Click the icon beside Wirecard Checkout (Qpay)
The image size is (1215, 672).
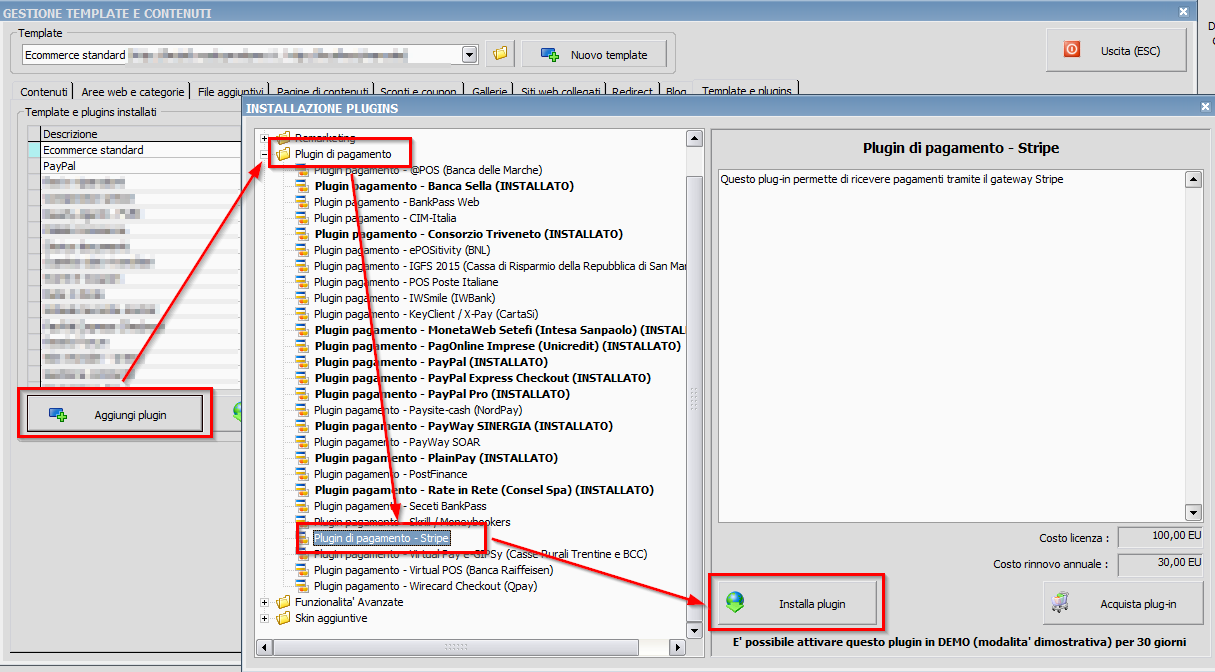(303, 586)
